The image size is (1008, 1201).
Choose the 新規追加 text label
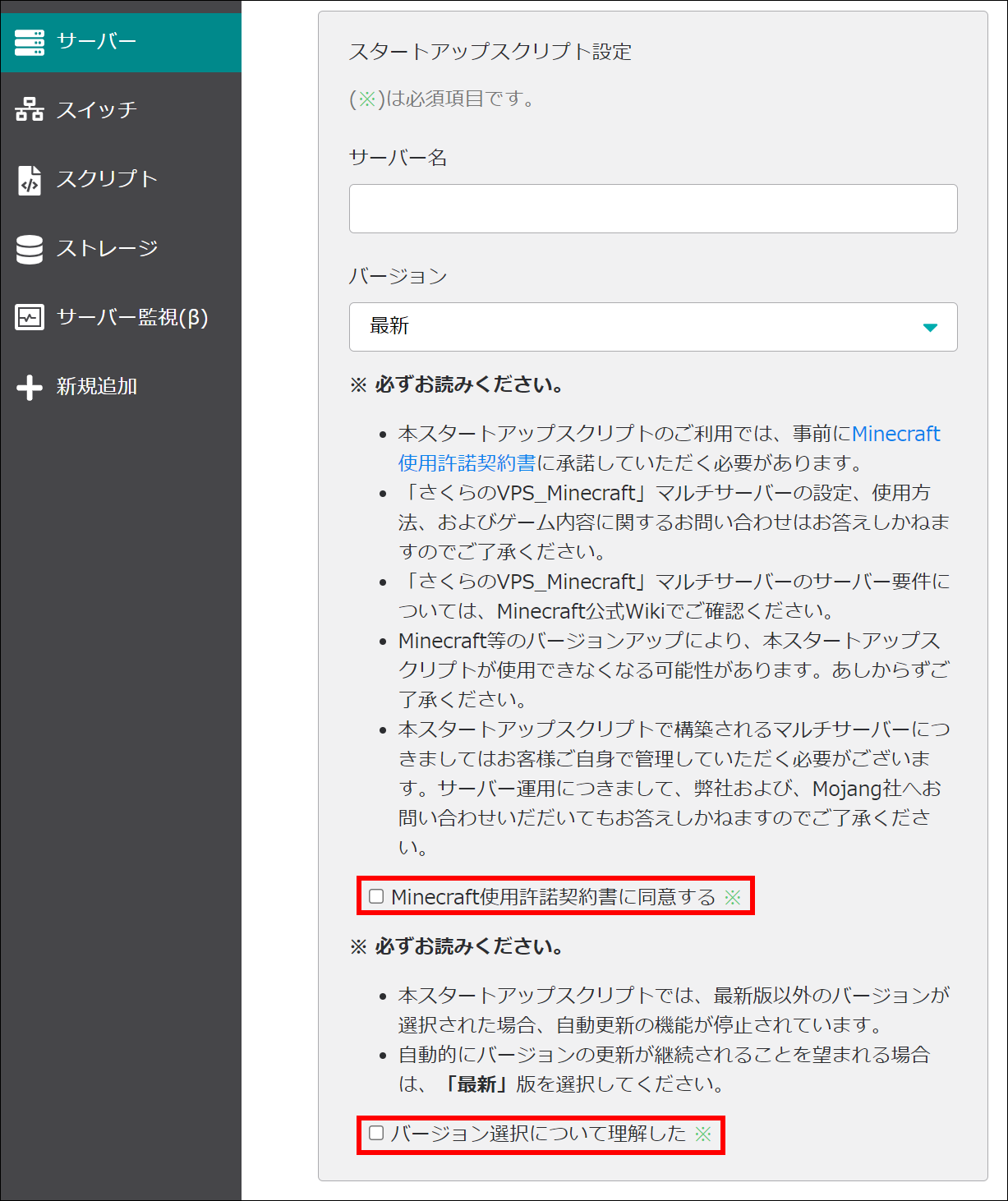(96, 386)
